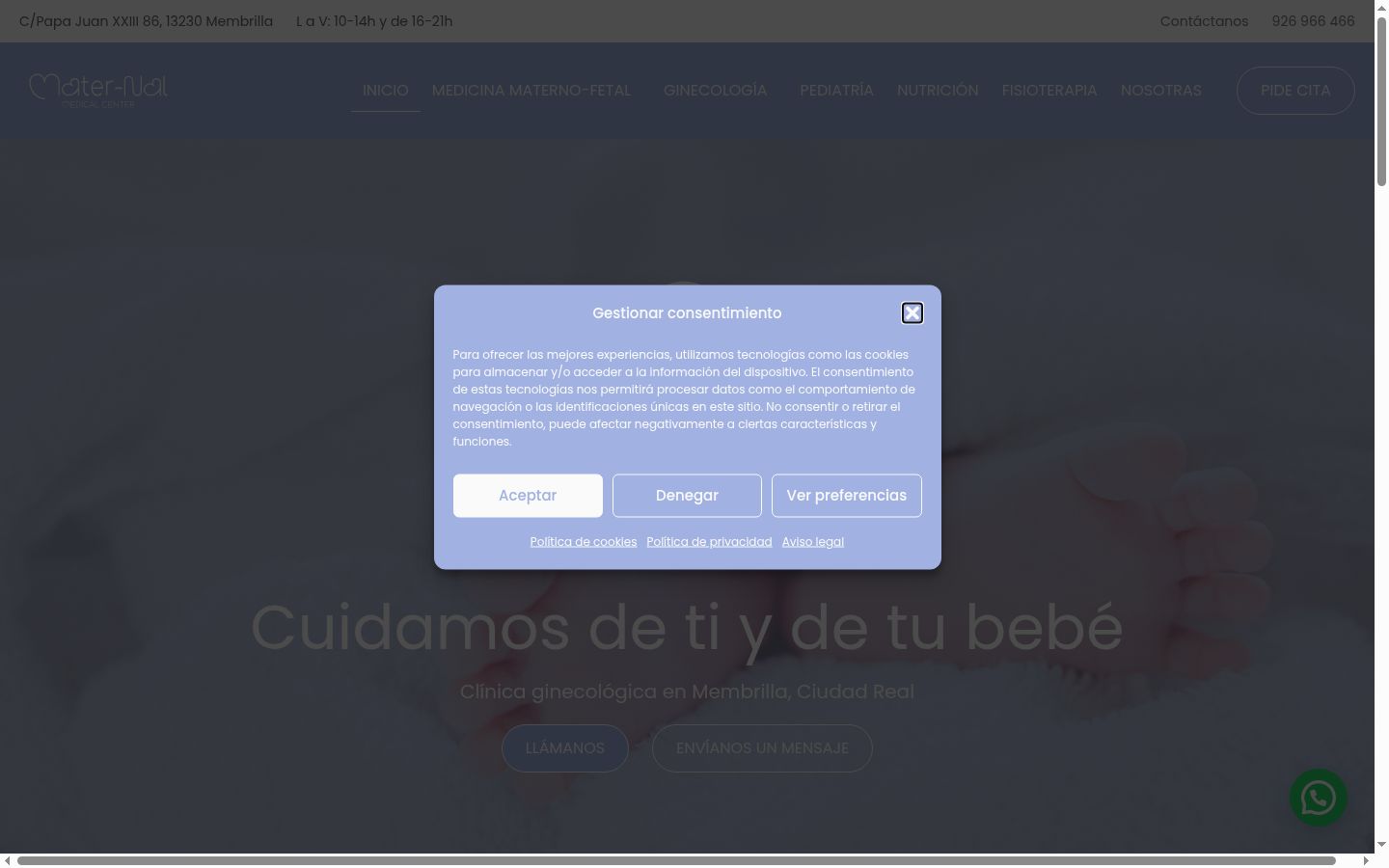Click the scroll up arrow

click(1381, 7)
